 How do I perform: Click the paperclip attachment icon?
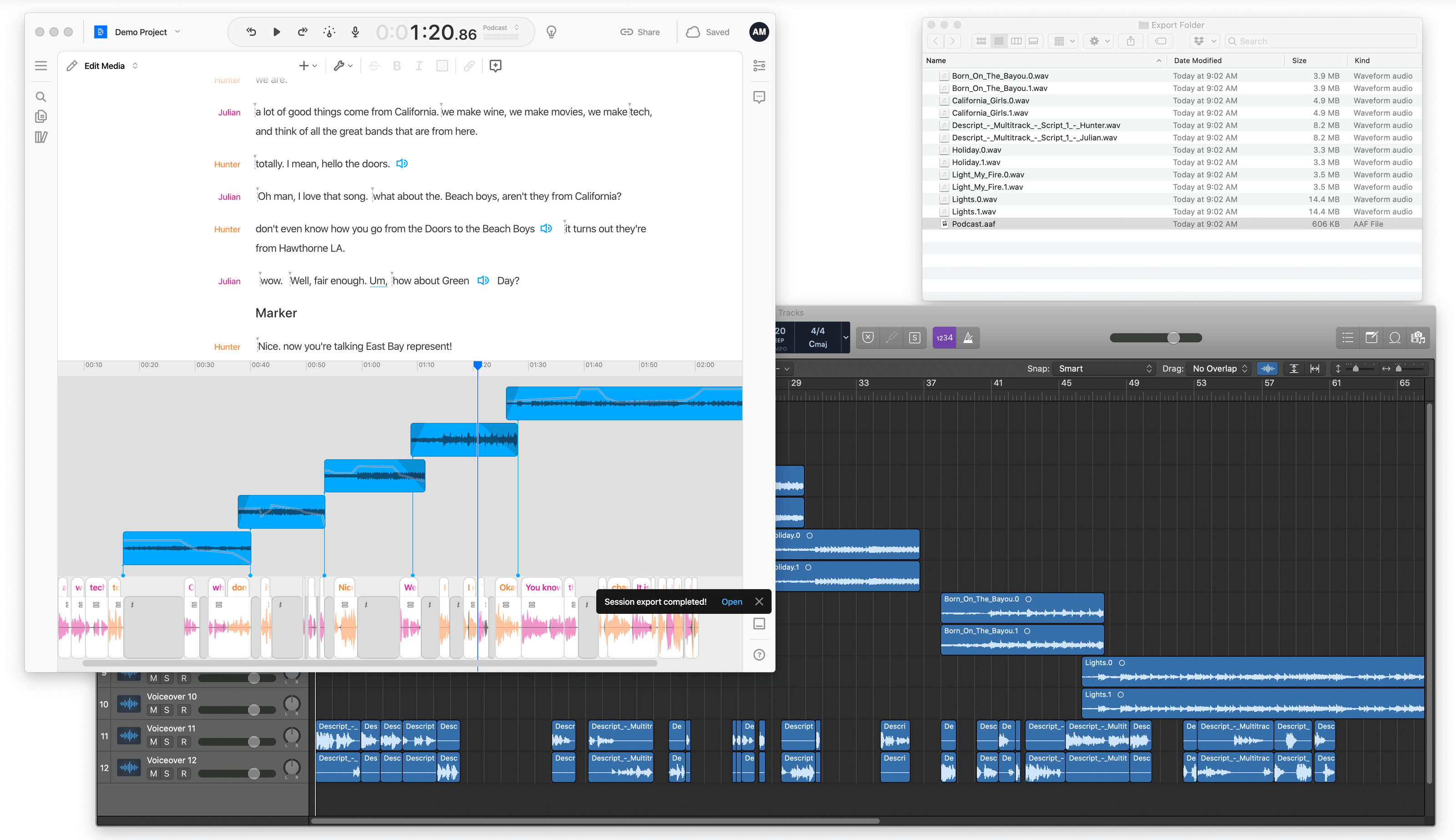point(468,66)
